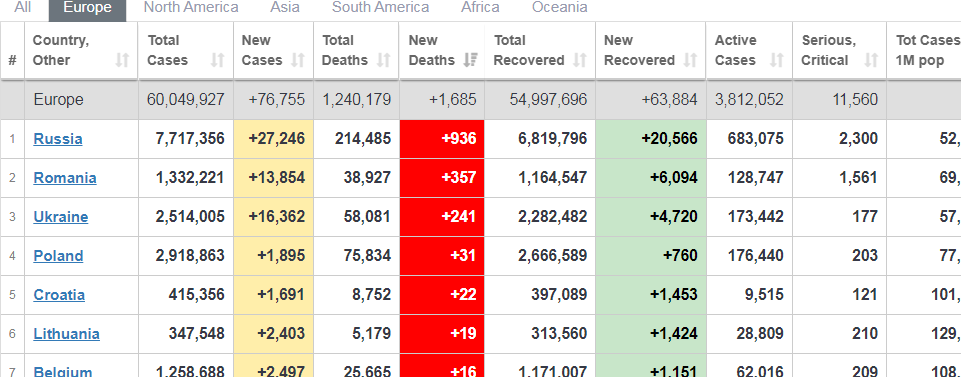Image resolution: width=961 pixels, height=377 pixels.
Task: Sort table by Total Deaths arrows
Action: click(x=384, y=60)
